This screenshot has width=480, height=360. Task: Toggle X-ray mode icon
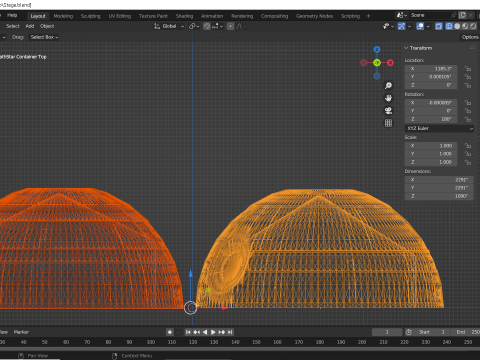pyautogui.click(x=439, y=26)
